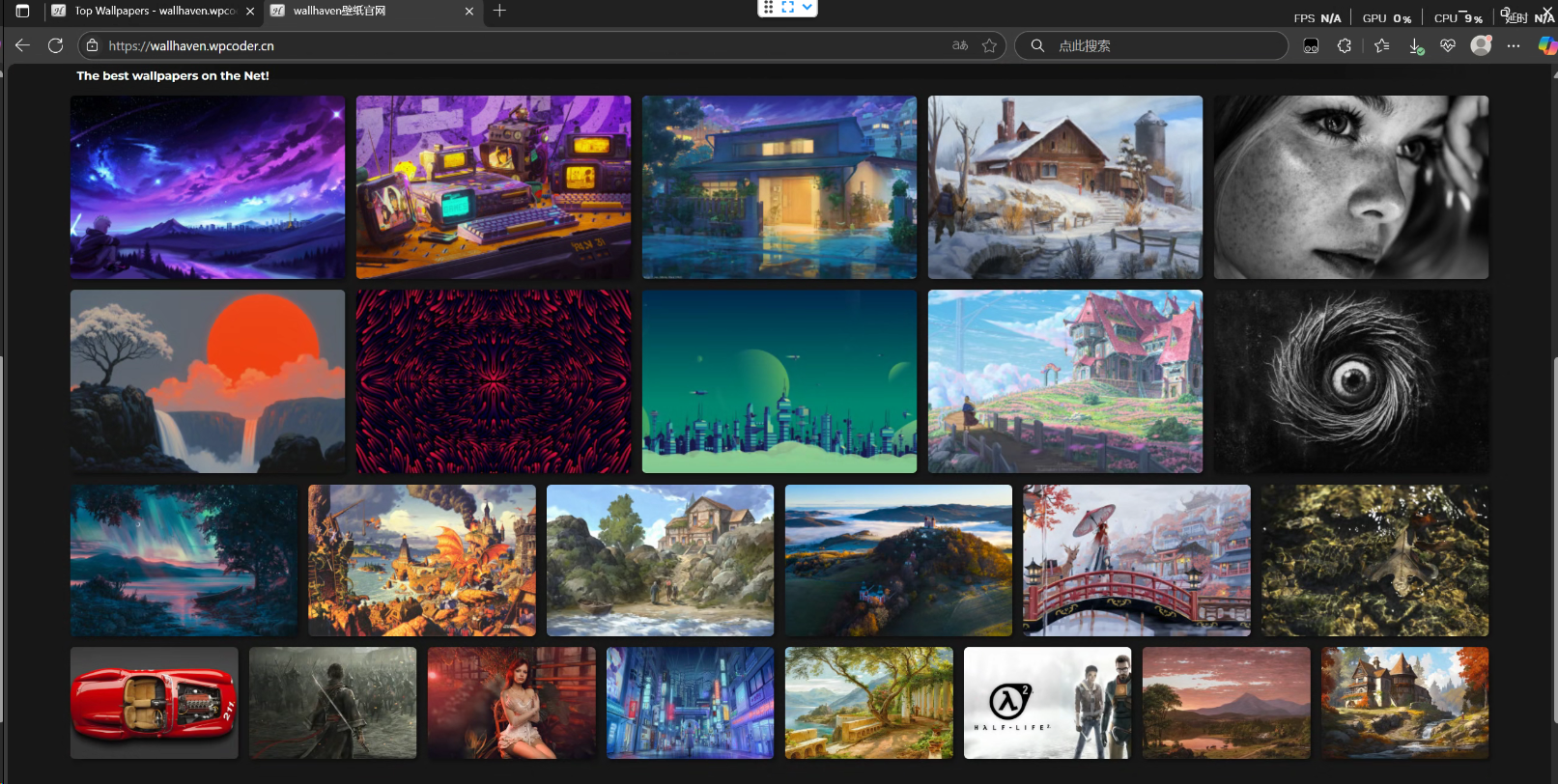Open the Copilot sidebar icon
The image size is (1558, 784).
point(1546,45)
